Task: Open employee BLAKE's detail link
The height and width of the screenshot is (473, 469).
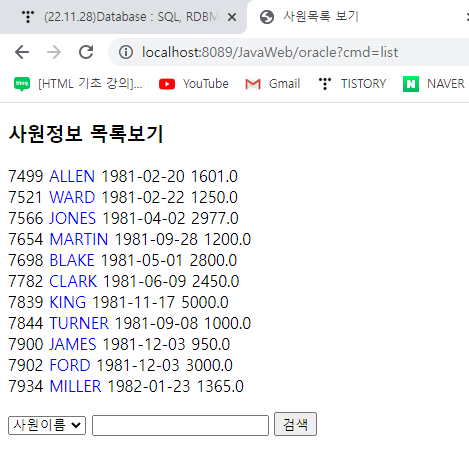Action: 72,260
